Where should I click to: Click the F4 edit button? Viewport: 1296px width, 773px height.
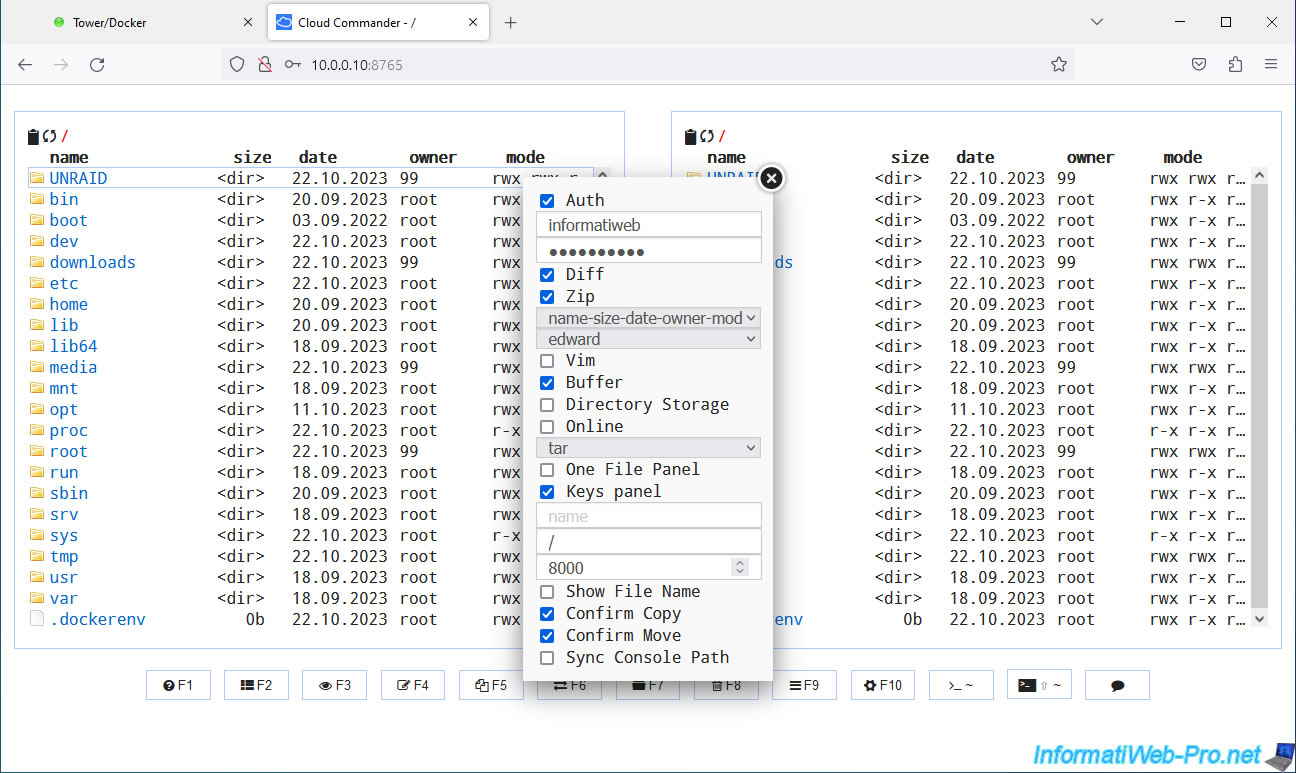click(x=412, y=685)
